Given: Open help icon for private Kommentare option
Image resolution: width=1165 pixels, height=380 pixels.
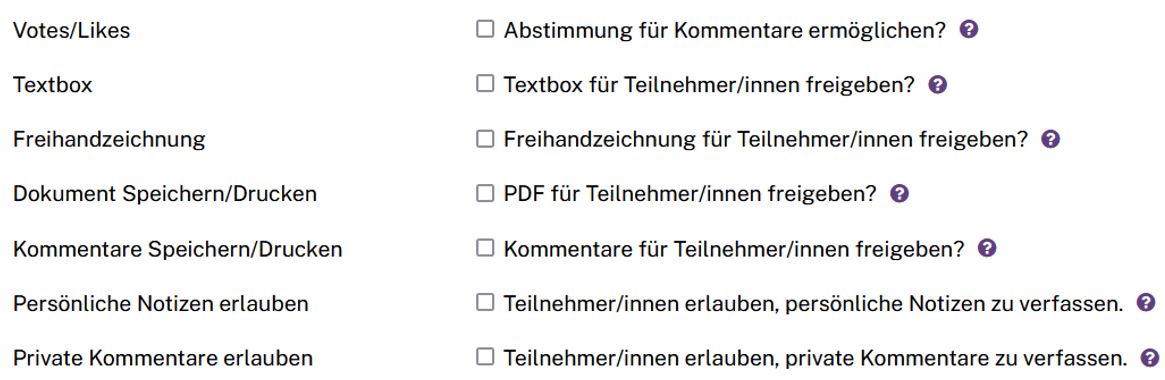Looking at the screenshot, I should [1151, 358].
